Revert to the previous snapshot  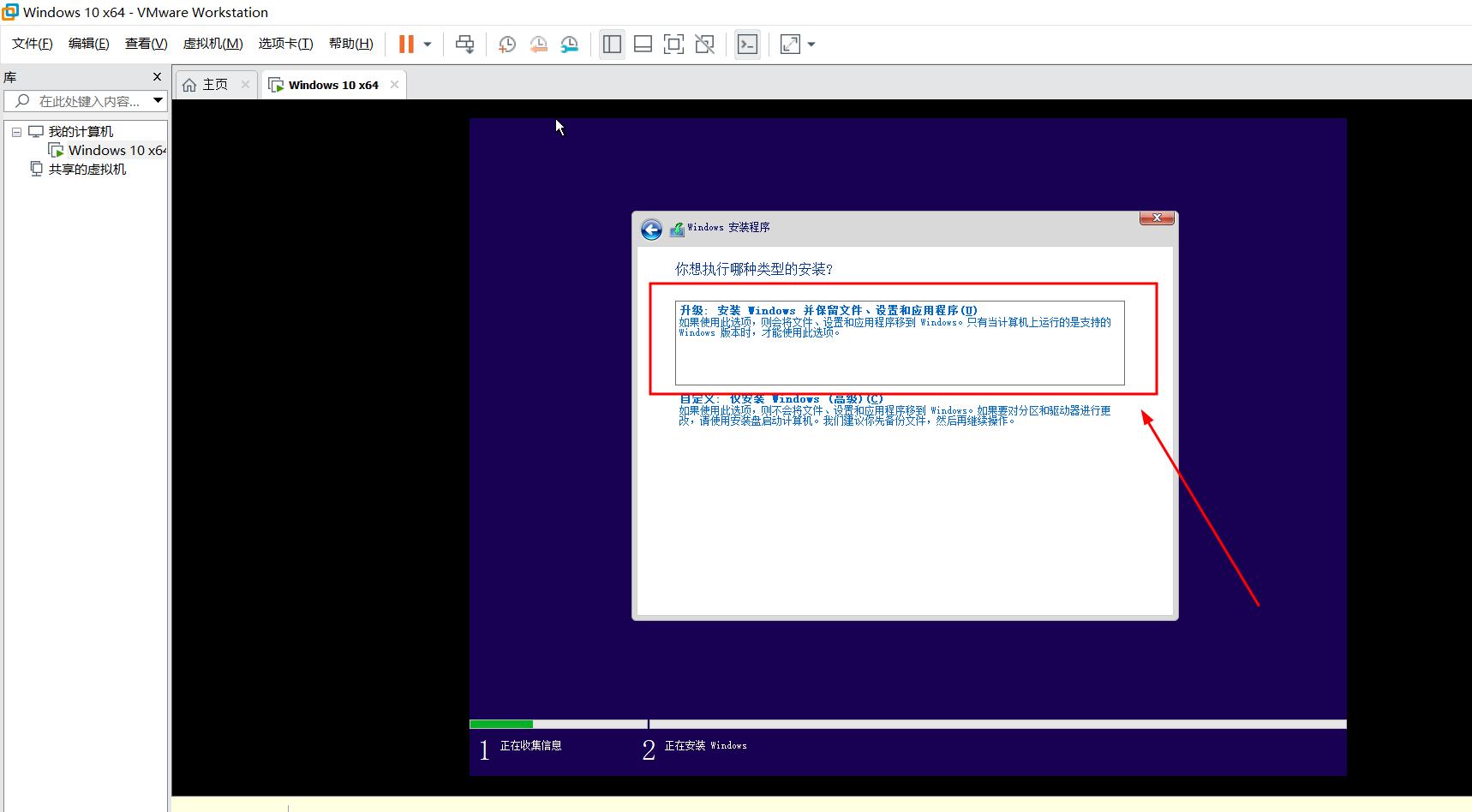click(x=538, y=44)
